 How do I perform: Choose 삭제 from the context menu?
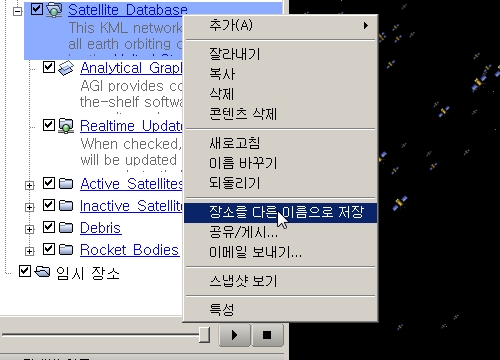[280, 94]
